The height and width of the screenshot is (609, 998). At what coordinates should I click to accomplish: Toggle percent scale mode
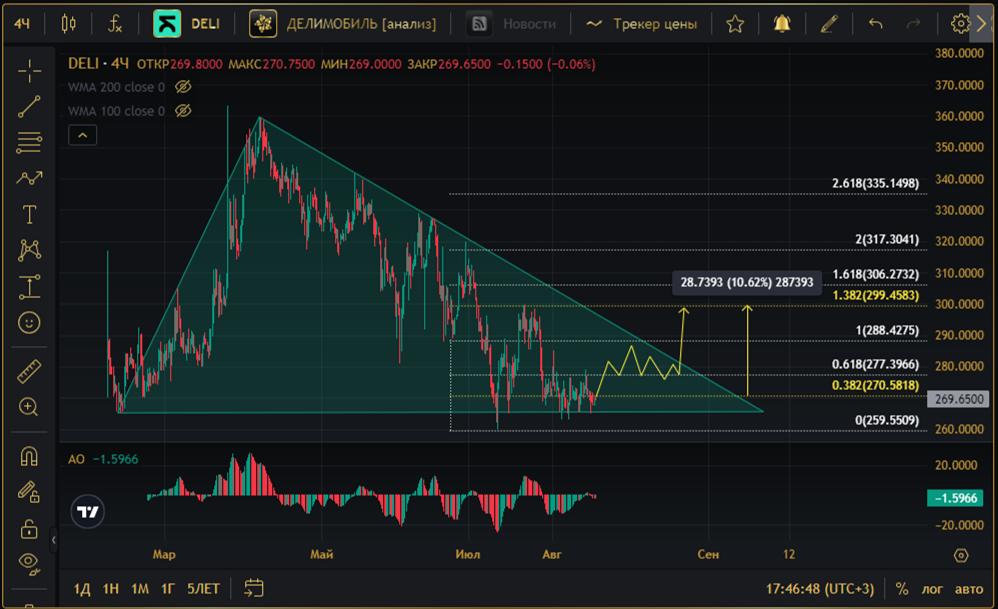tap(902, 589)
